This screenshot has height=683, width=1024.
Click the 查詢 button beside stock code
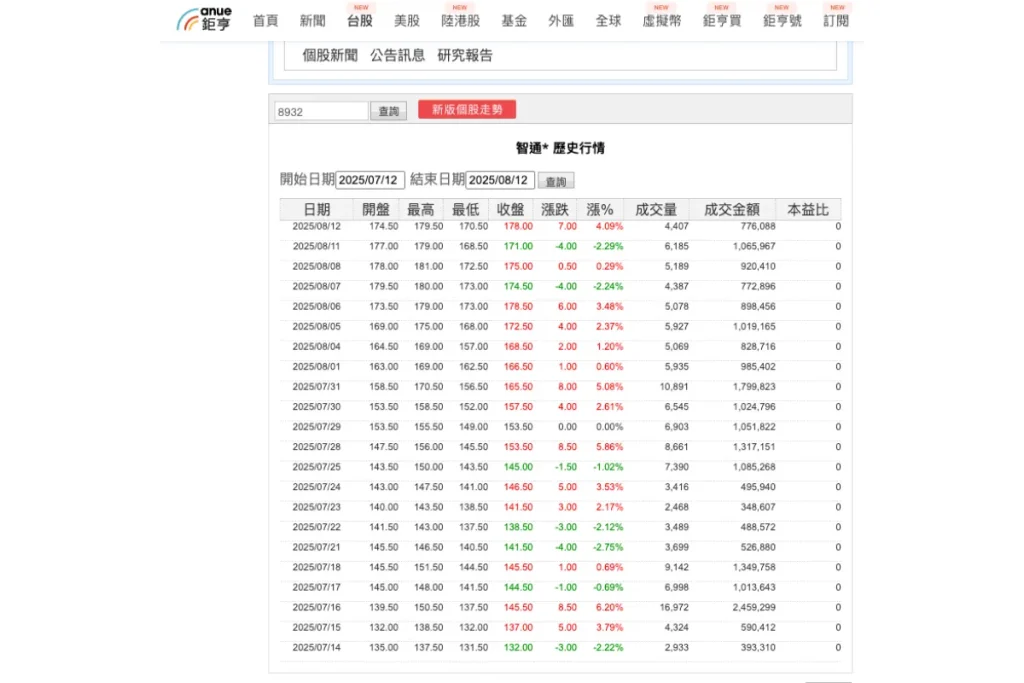click(389, 112)
